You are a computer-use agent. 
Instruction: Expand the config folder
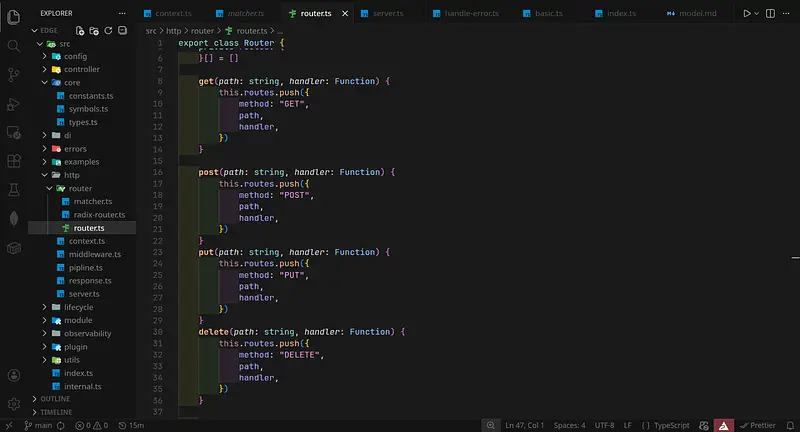[x=75, y=56]
